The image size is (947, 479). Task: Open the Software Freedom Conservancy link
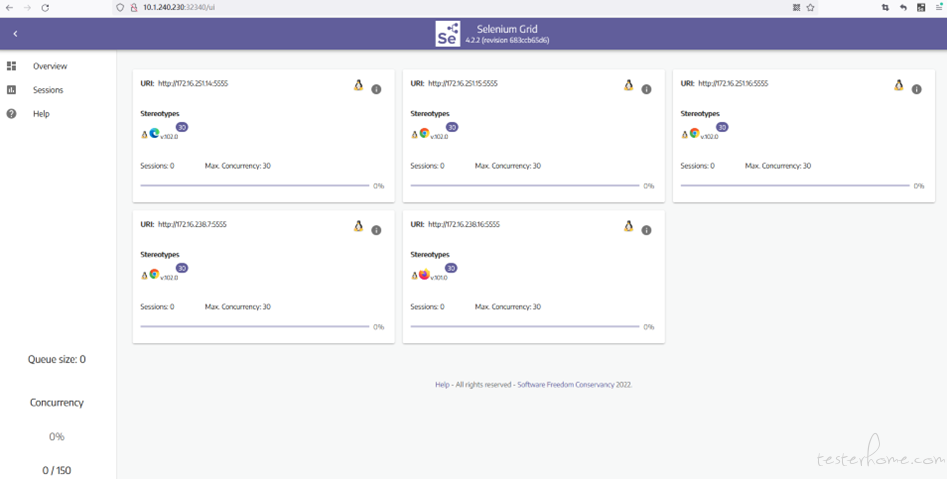(x=566, y=385)
